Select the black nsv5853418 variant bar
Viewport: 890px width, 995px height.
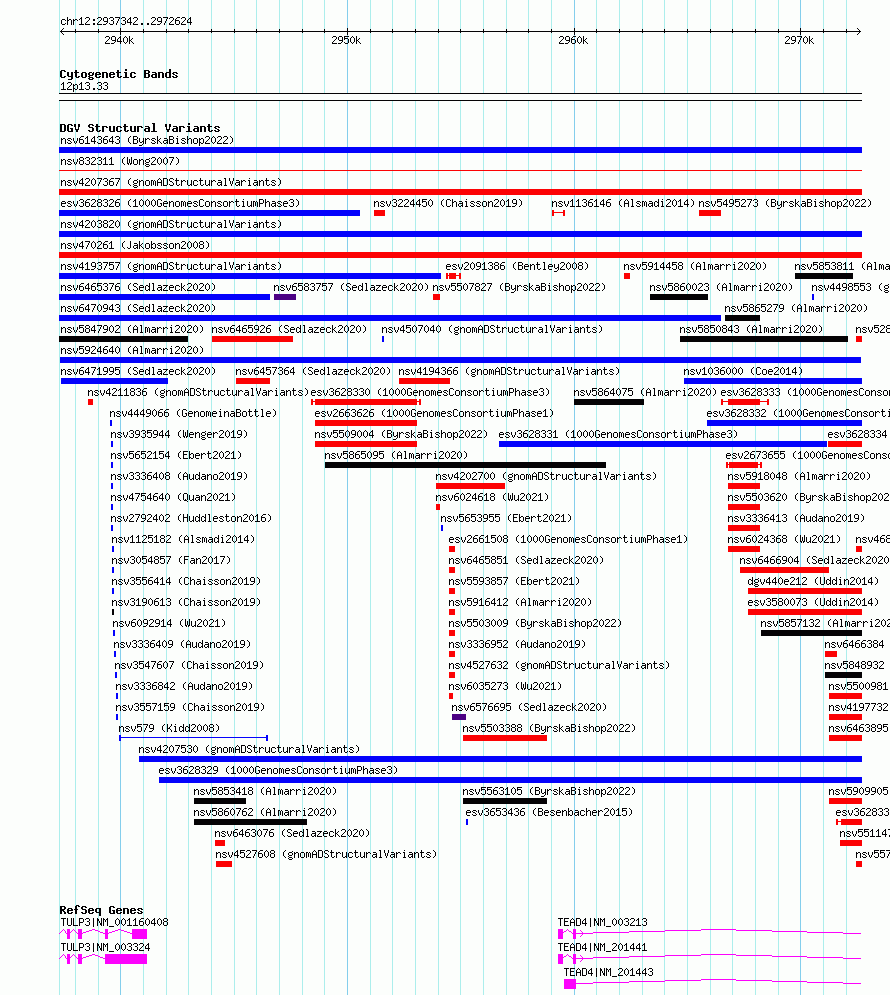[x=220, y=800]
